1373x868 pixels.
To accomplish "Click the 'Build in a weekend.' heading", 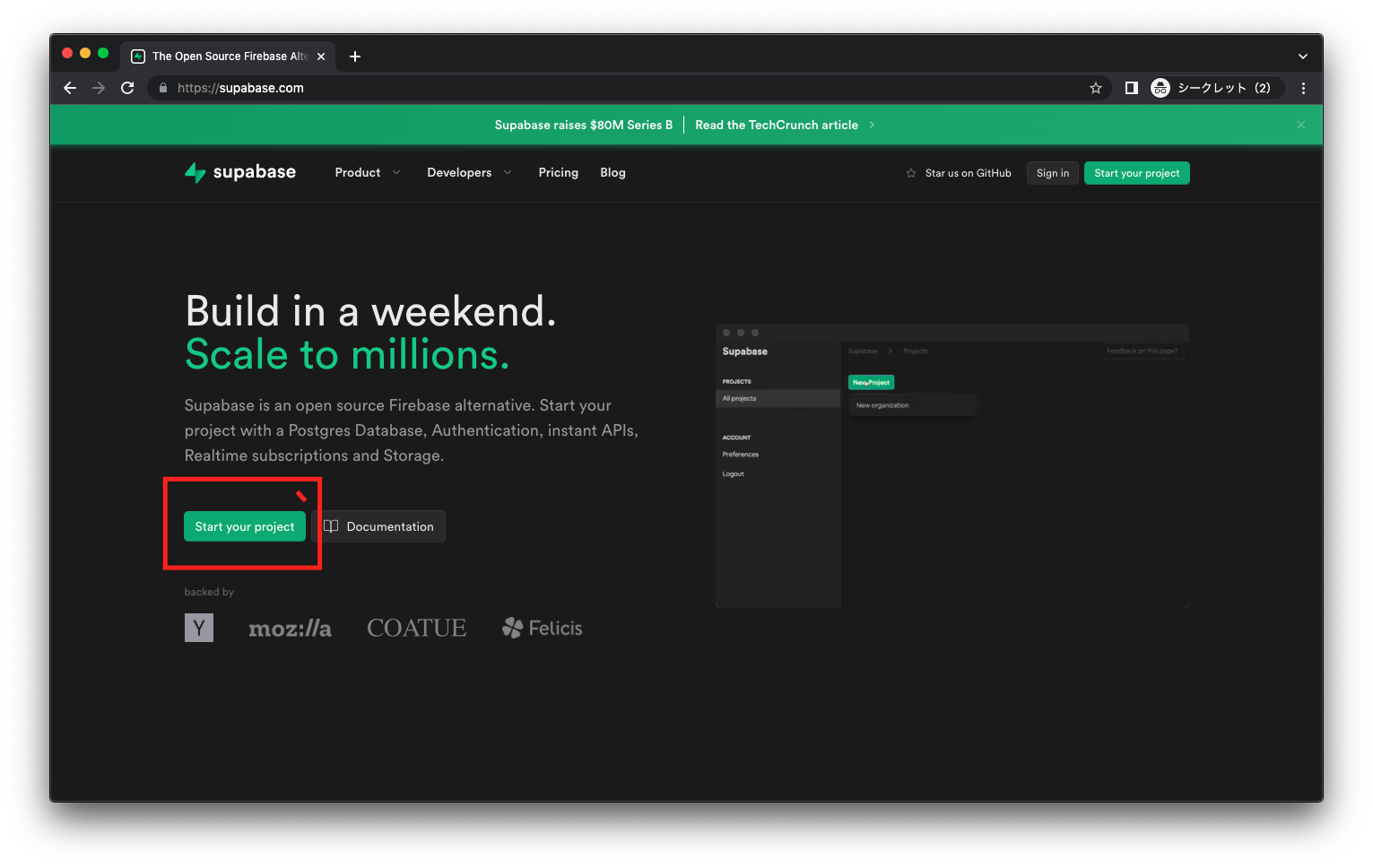I will click(370, 311).
